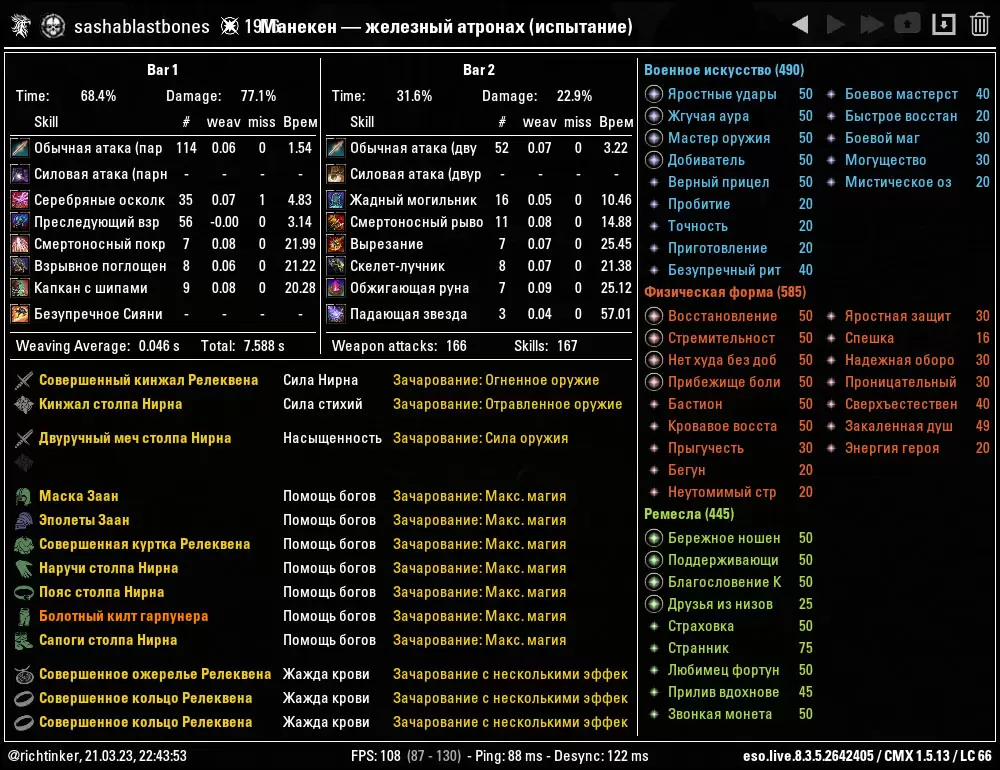The height and width of the screenshot is (770, 1000).
Task: Click the Зачарование: Отравленное оружие text
Action: coord(508,404)
